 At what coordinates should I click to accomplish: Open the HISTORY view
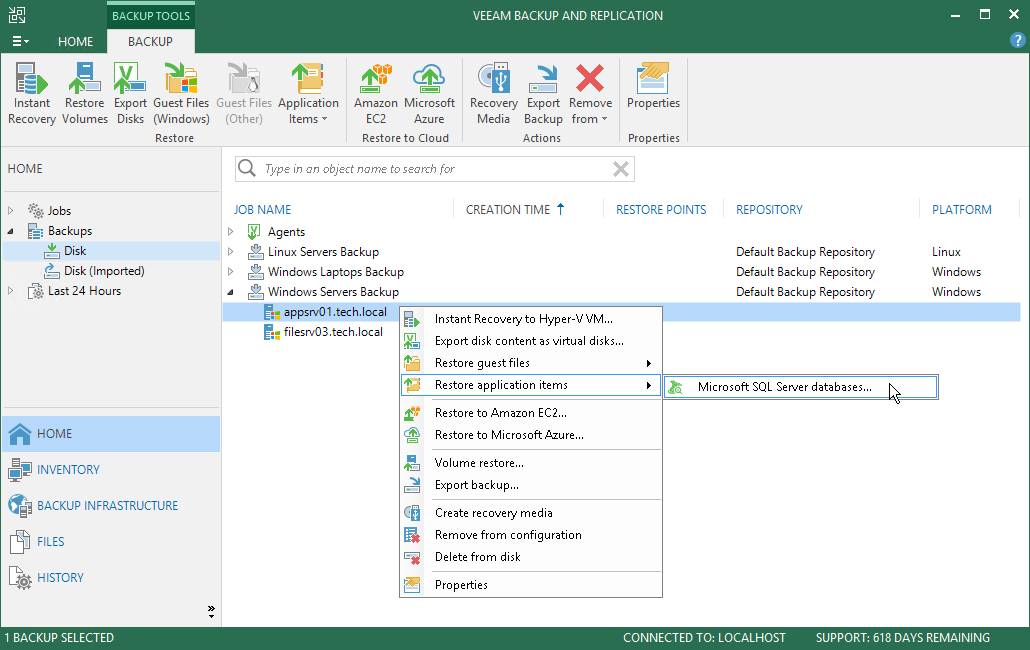point(111,578)
